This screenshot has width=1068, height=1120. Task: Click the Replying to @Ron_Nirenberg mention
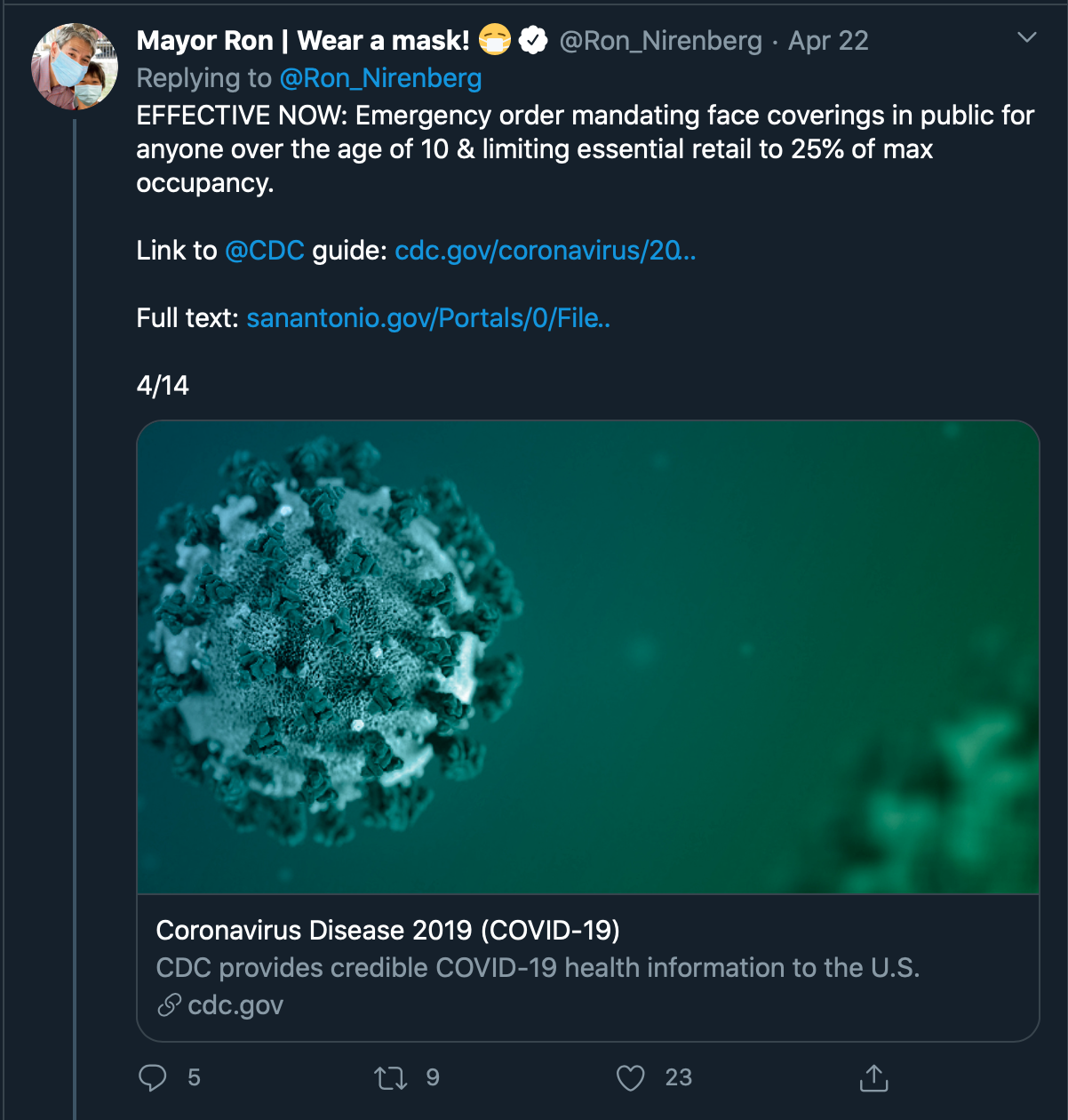[x=380, y=78]
